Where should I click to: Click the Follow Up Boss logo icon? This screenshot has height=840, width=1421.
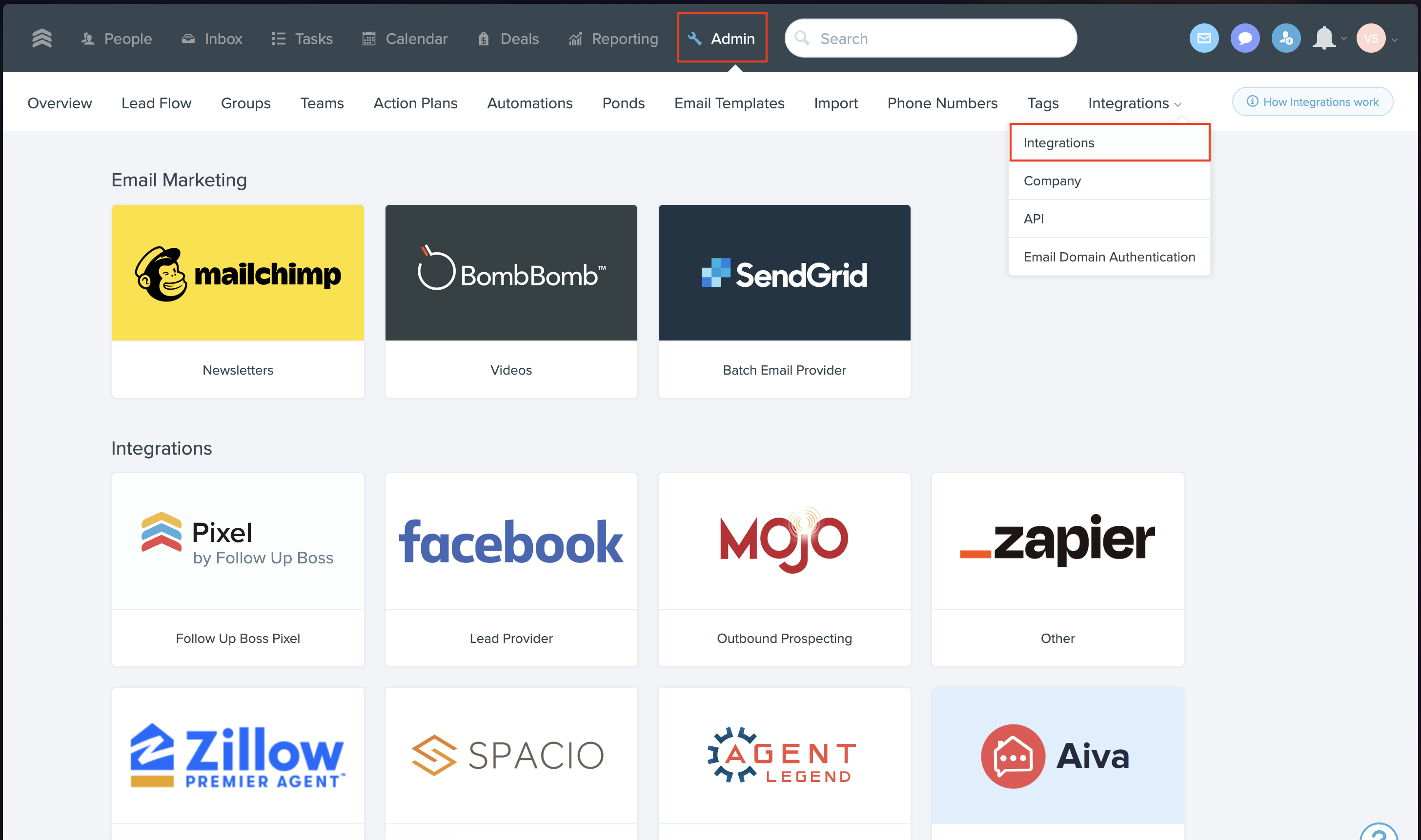point(42,39)
